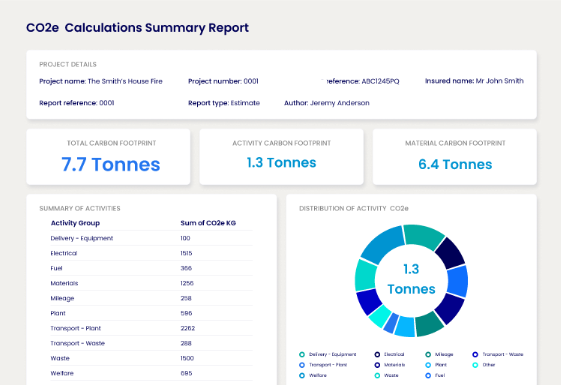Click the Other legend marker
Screen dimensions: 561x385
pos(475,365)
